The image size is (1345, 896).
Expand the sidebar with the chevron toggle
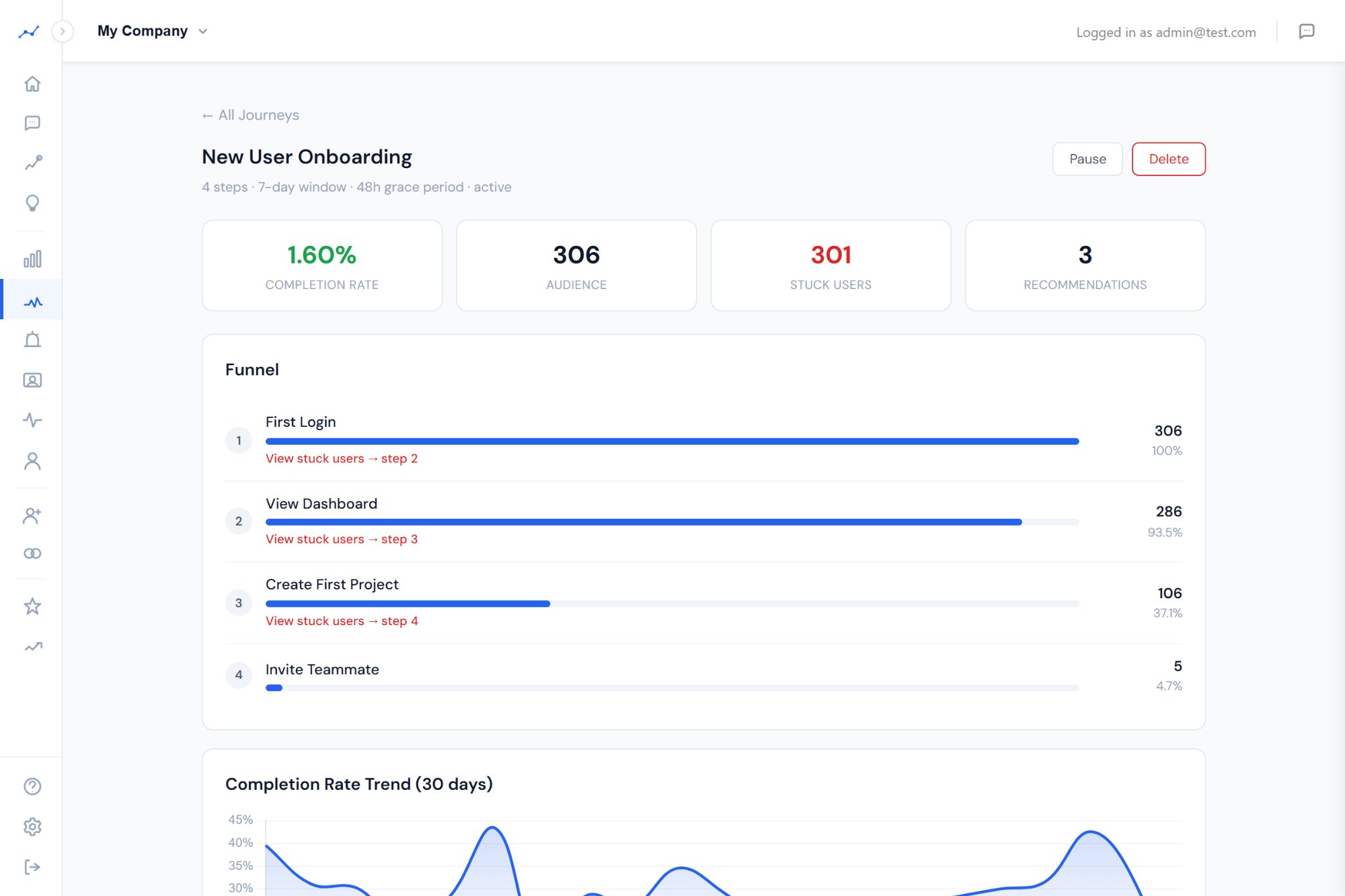pos(63,32)
